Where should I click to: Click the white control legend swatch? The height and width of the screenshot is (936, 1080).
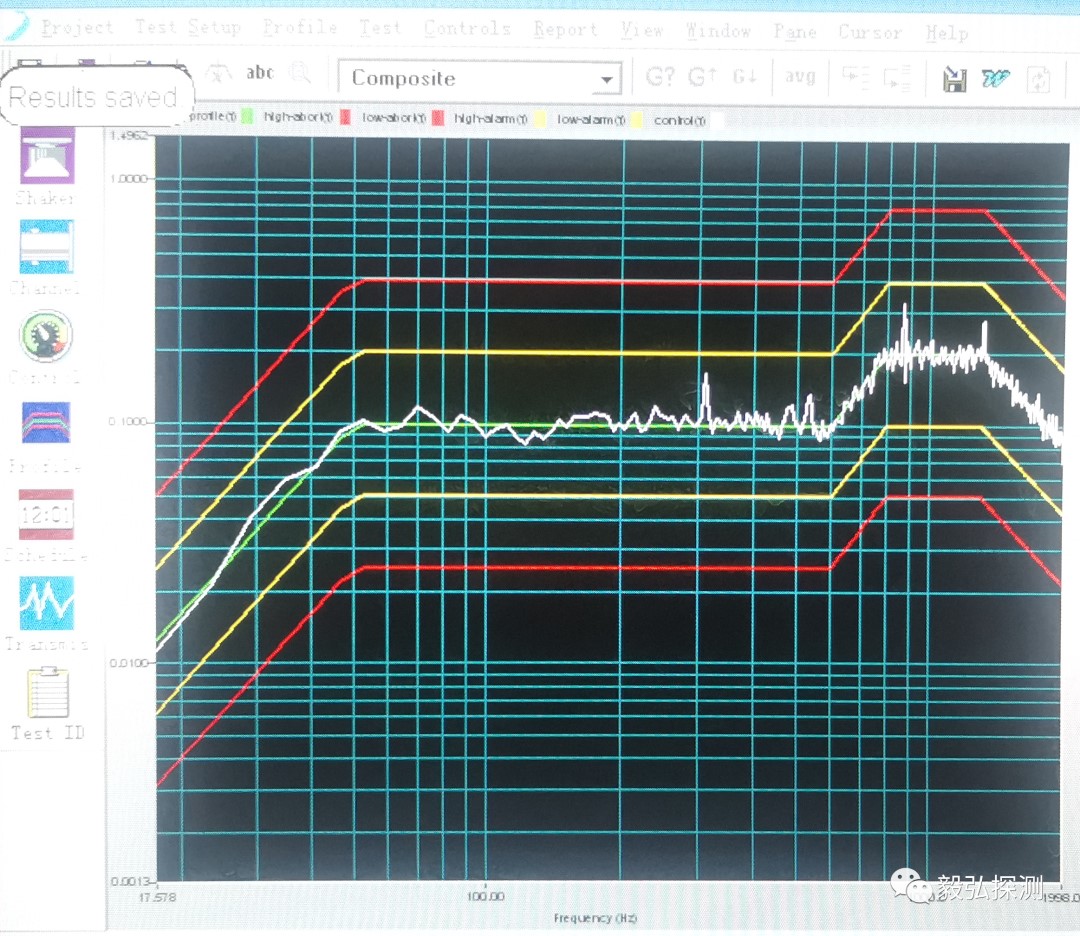tap(716, 121)
